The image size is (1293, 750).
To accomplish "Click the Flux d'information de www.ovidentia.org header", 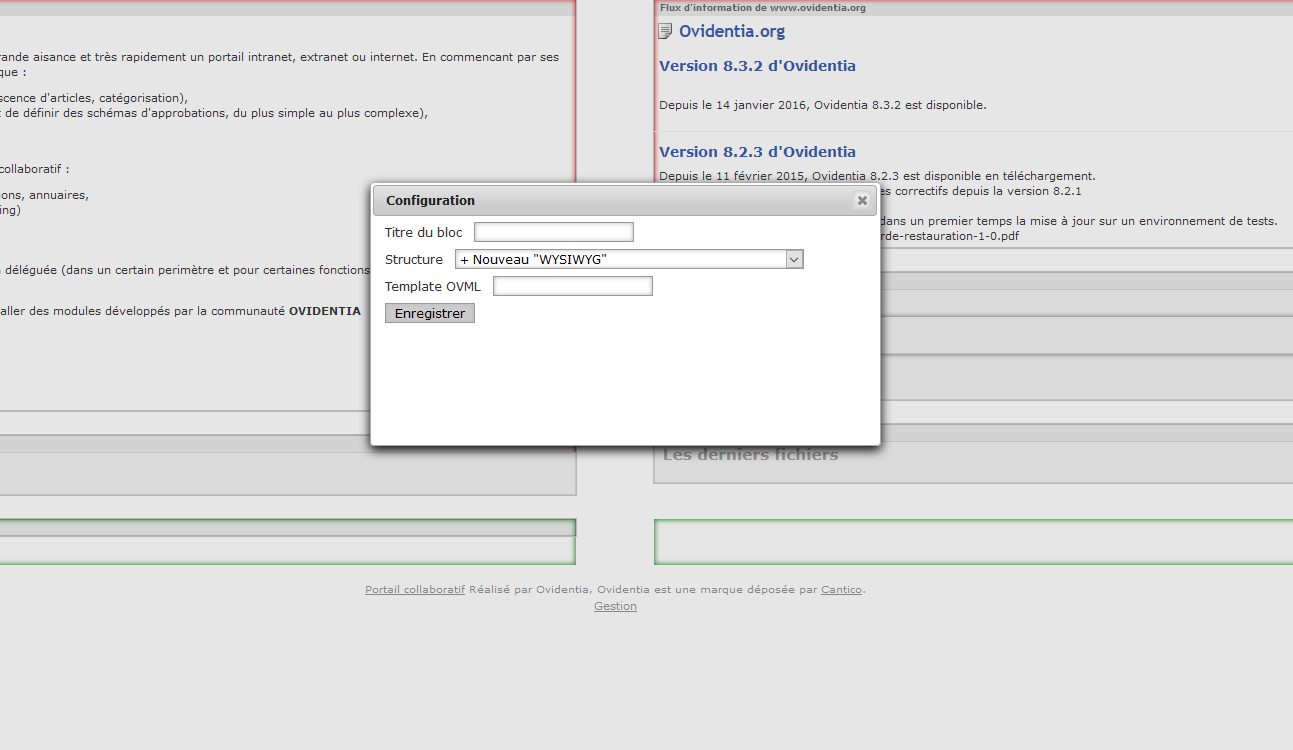I will 762,8.
